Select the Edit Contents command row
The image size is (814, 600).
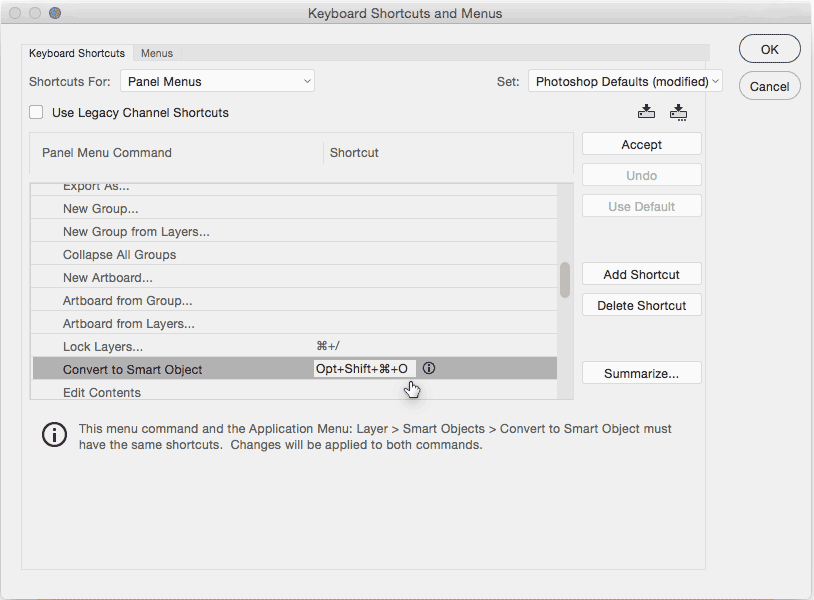pos(294,392)
